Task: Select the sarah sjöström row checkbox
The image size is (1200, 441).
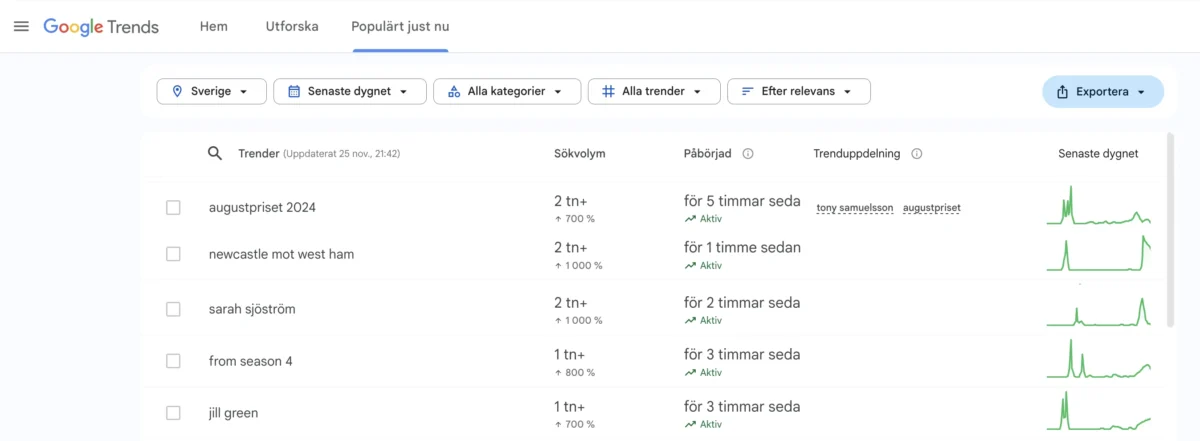Action: coord(173,309)
